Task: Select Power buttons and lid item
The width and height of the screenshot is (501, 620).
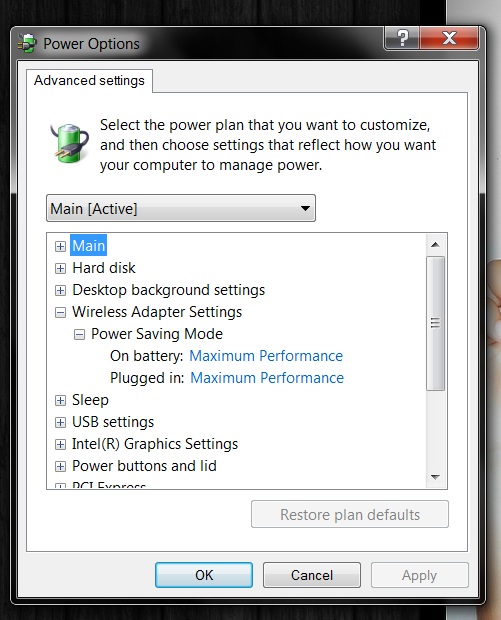Action: [144, 466]
